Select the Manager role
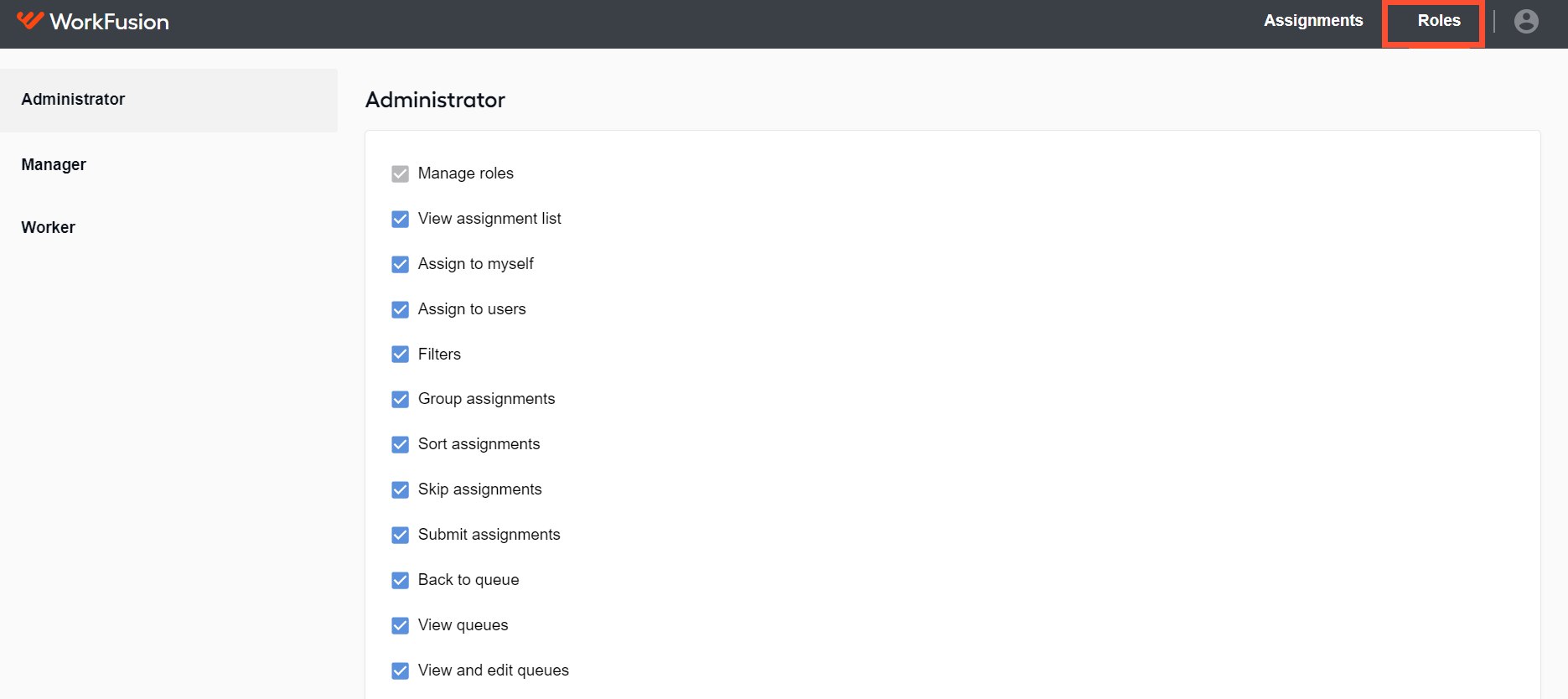1568x699 pixels. (168, 164)
